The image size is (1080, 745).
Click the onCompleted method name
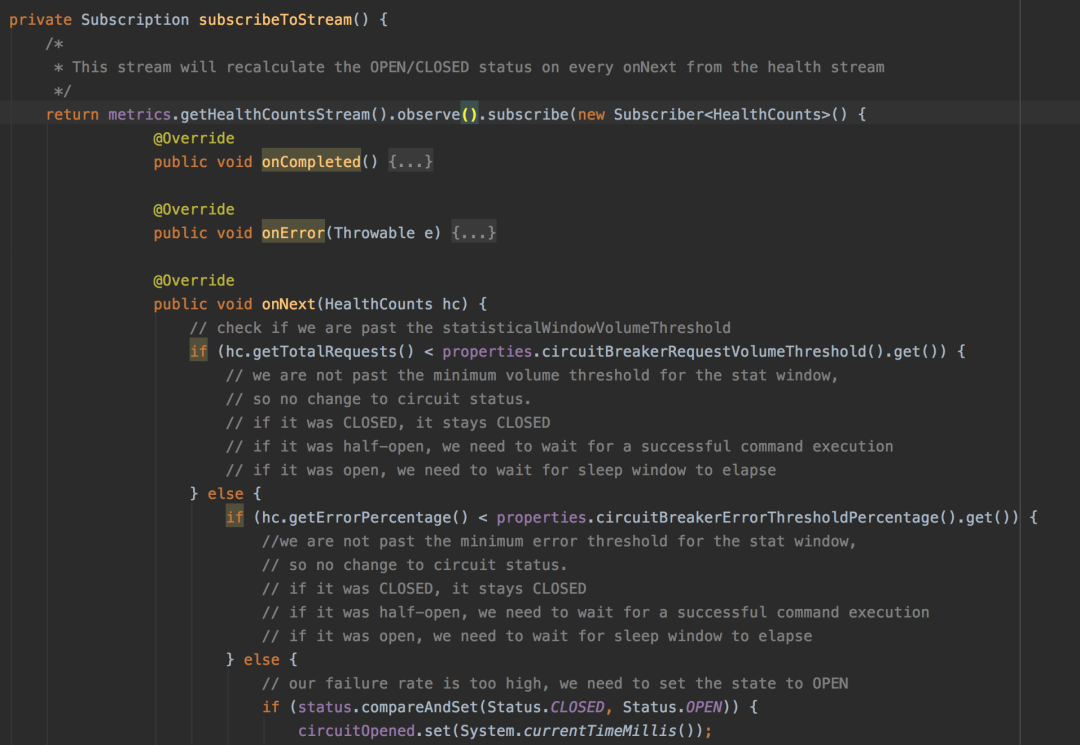[311, 162]
